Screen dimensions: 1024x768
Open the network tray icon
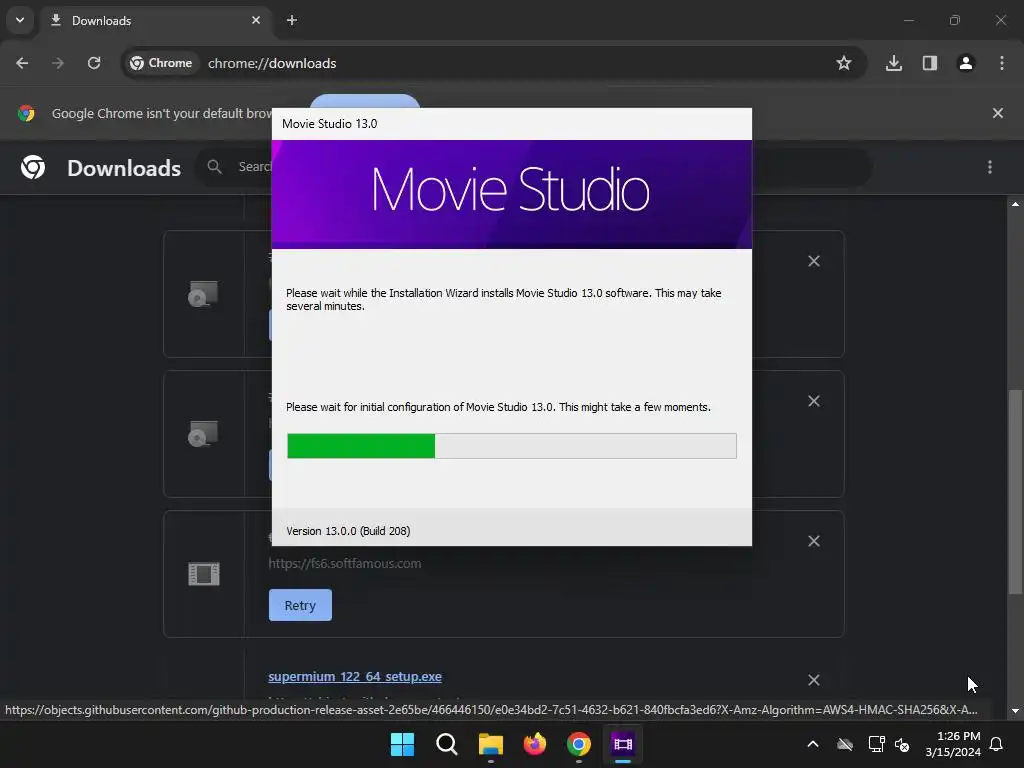(x=876, y=744)
